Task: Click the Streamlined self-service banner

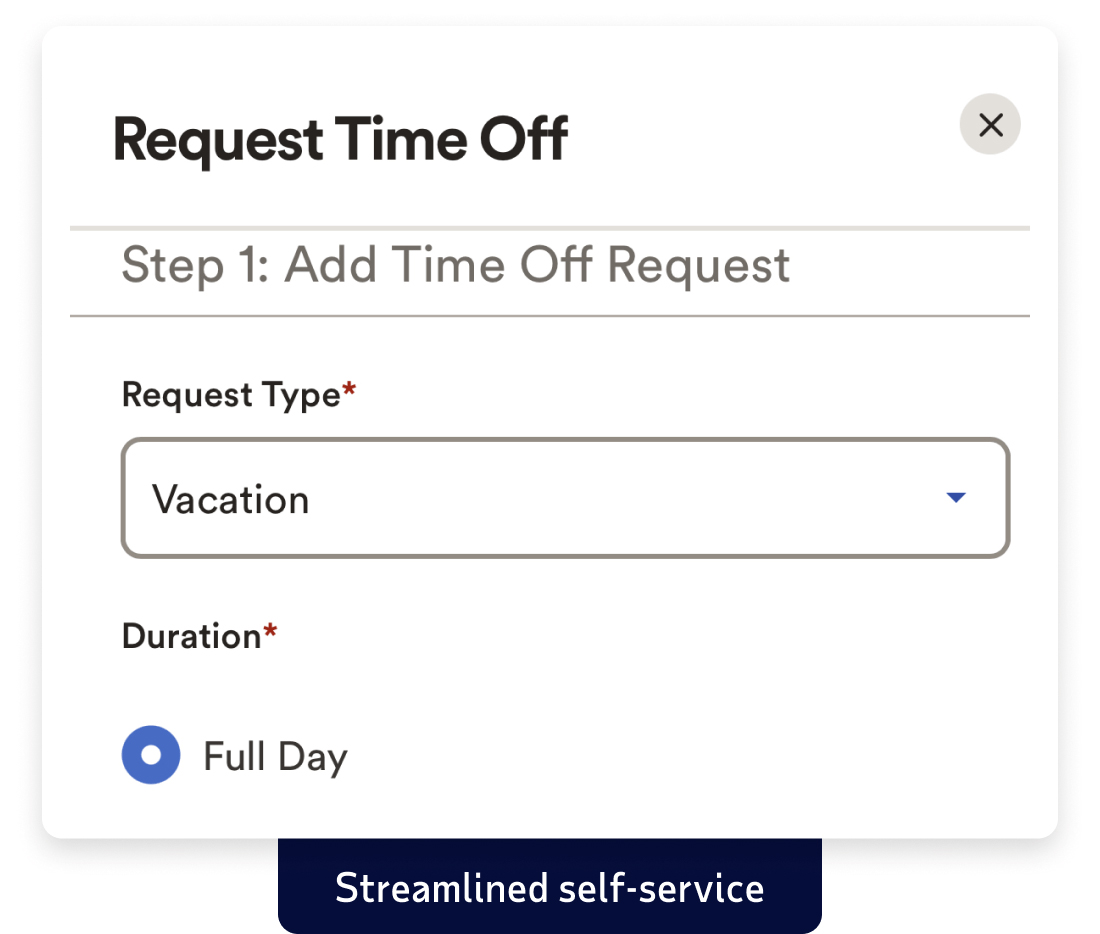Action: click(549, 886)
